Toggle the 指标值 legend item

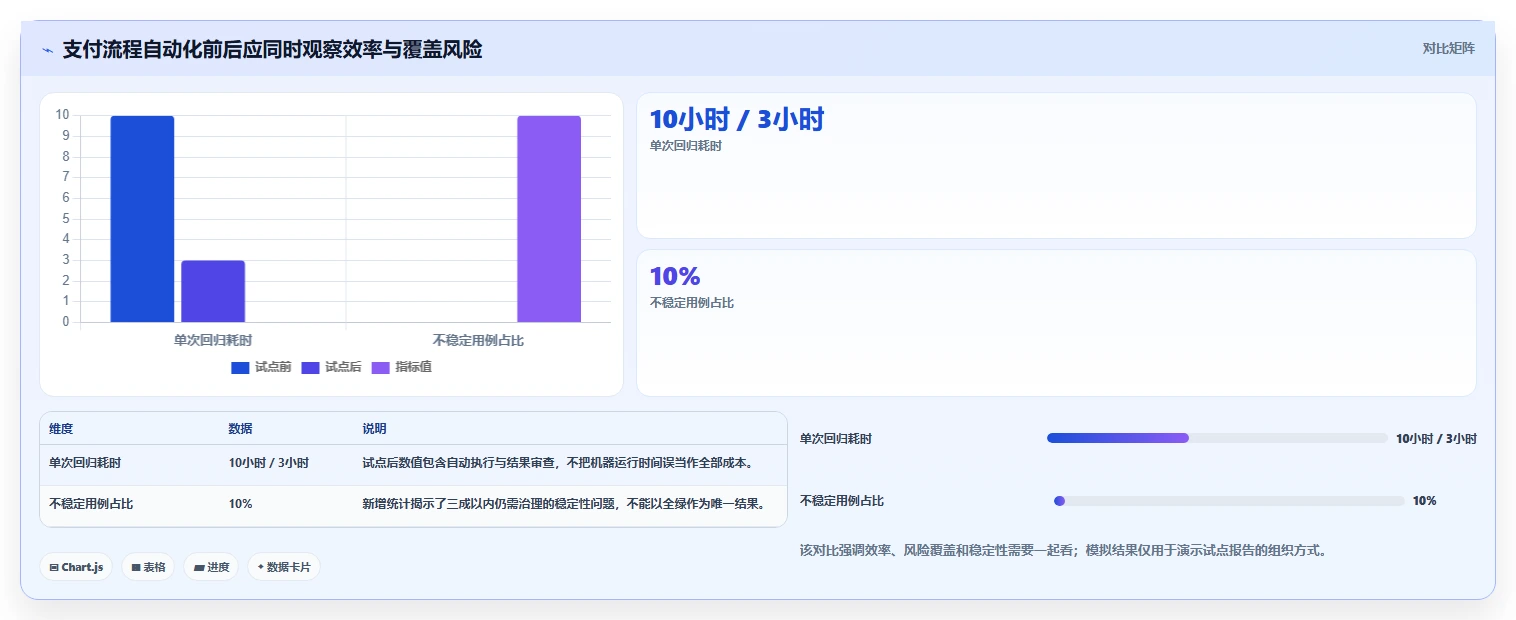(x=402, y=367)
